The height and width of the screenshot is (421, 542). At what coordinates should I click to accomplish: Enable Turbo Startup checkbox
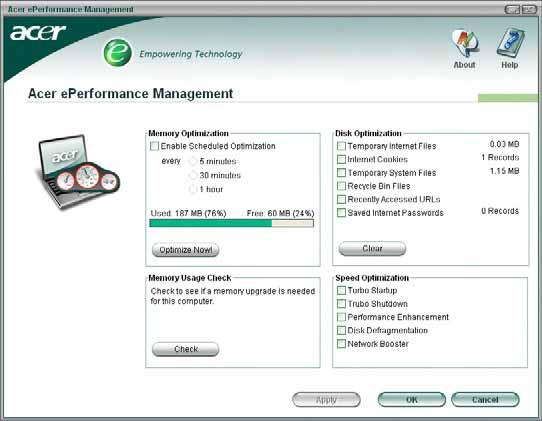click(341, 290)
